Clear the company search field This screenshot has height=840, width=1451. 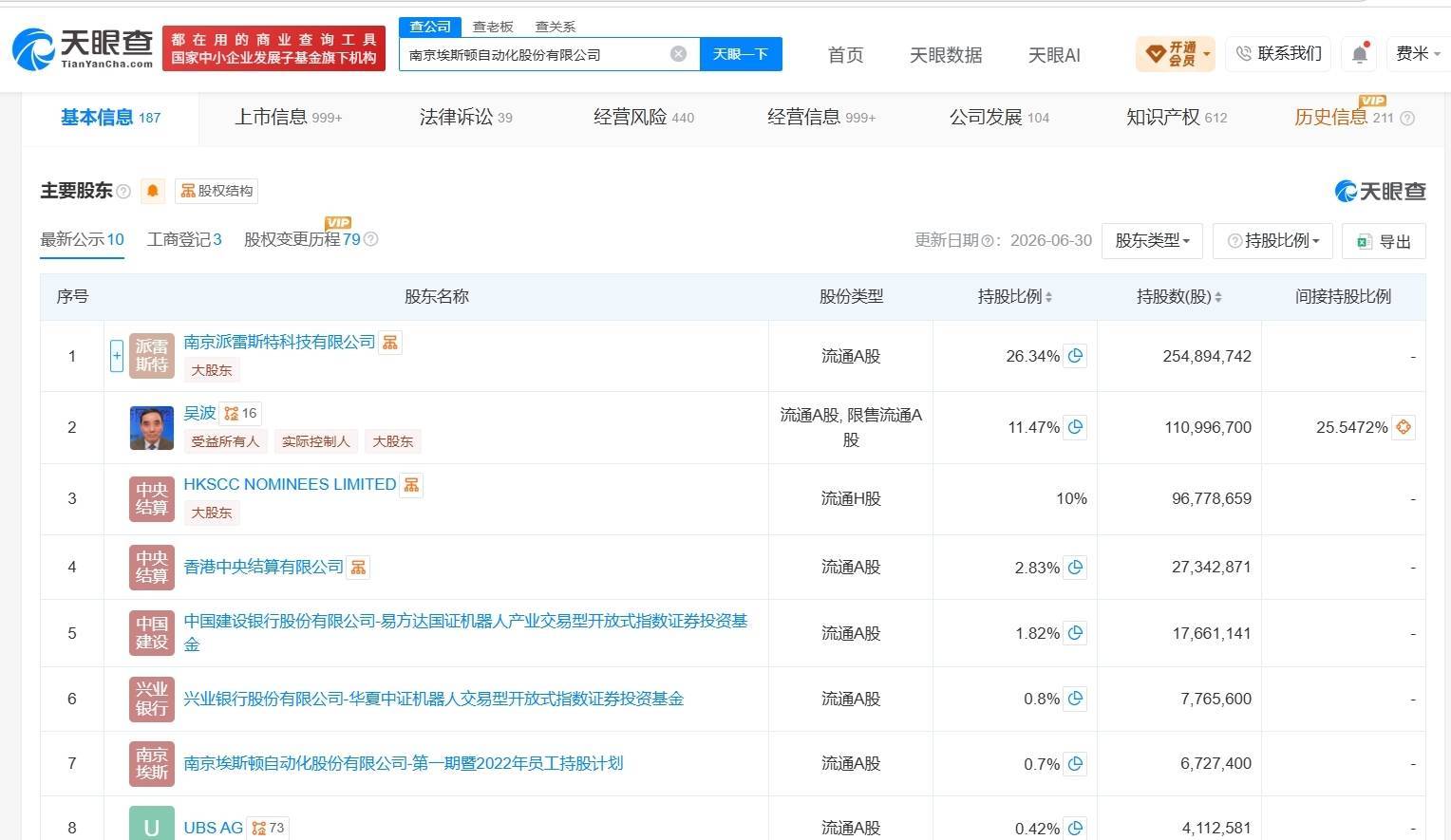pos(678,54)
